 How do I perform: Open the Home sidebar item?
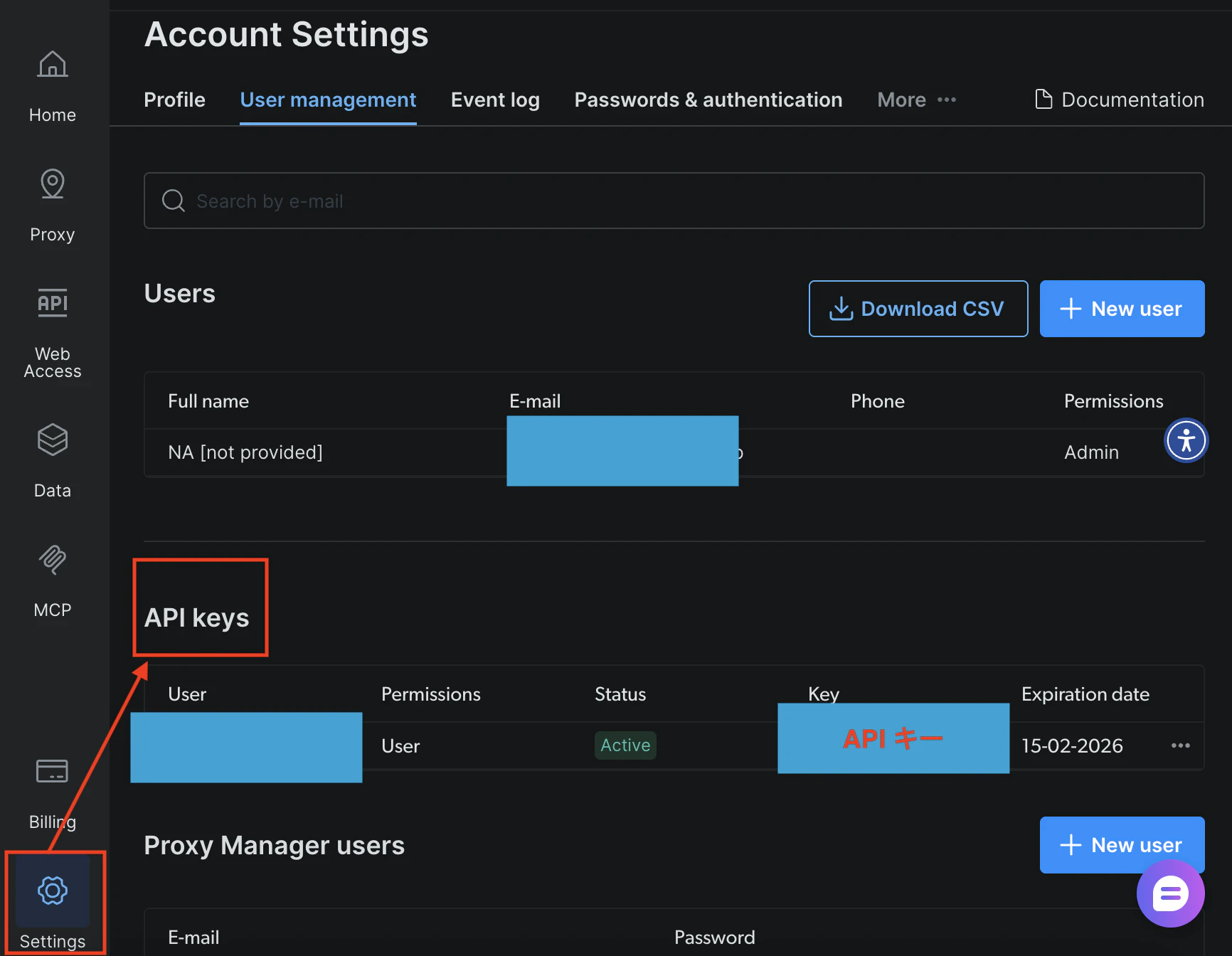53,85
